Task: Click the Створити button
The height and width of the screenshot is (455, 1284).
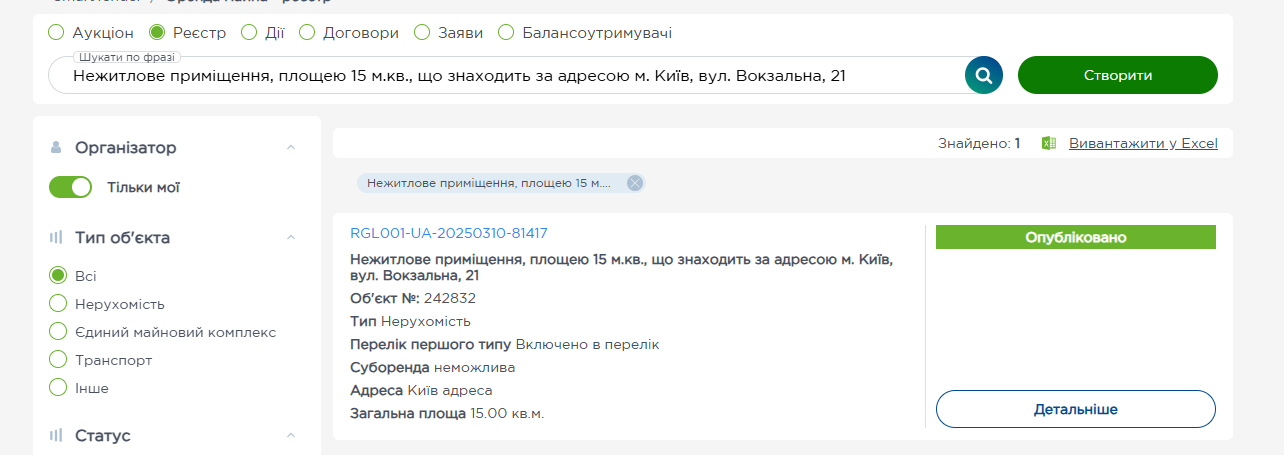Action: [x=1118, y=75]
